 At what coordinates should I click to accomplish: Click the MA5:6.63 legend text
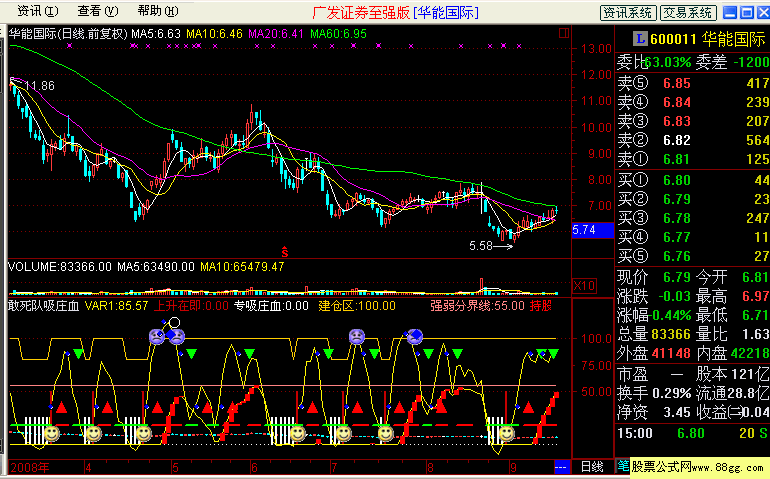click(156, 34)
